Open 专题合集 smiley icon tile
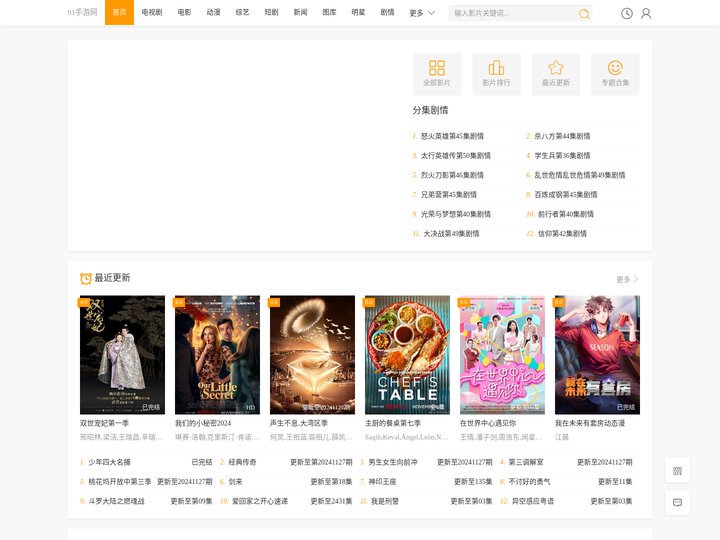The image size is (720, 540). point(615,74)
